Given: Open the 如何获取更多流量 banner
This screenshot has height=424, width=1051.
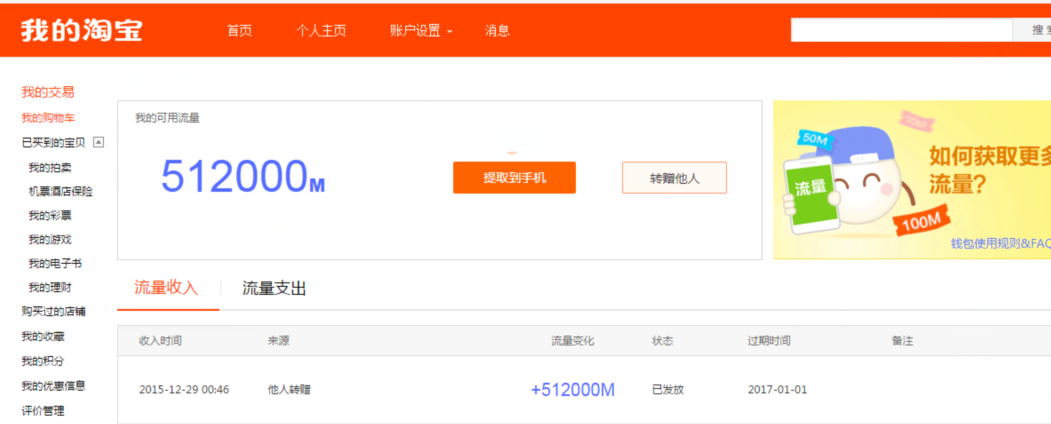Looking at the screenshot, I should 912,180.
